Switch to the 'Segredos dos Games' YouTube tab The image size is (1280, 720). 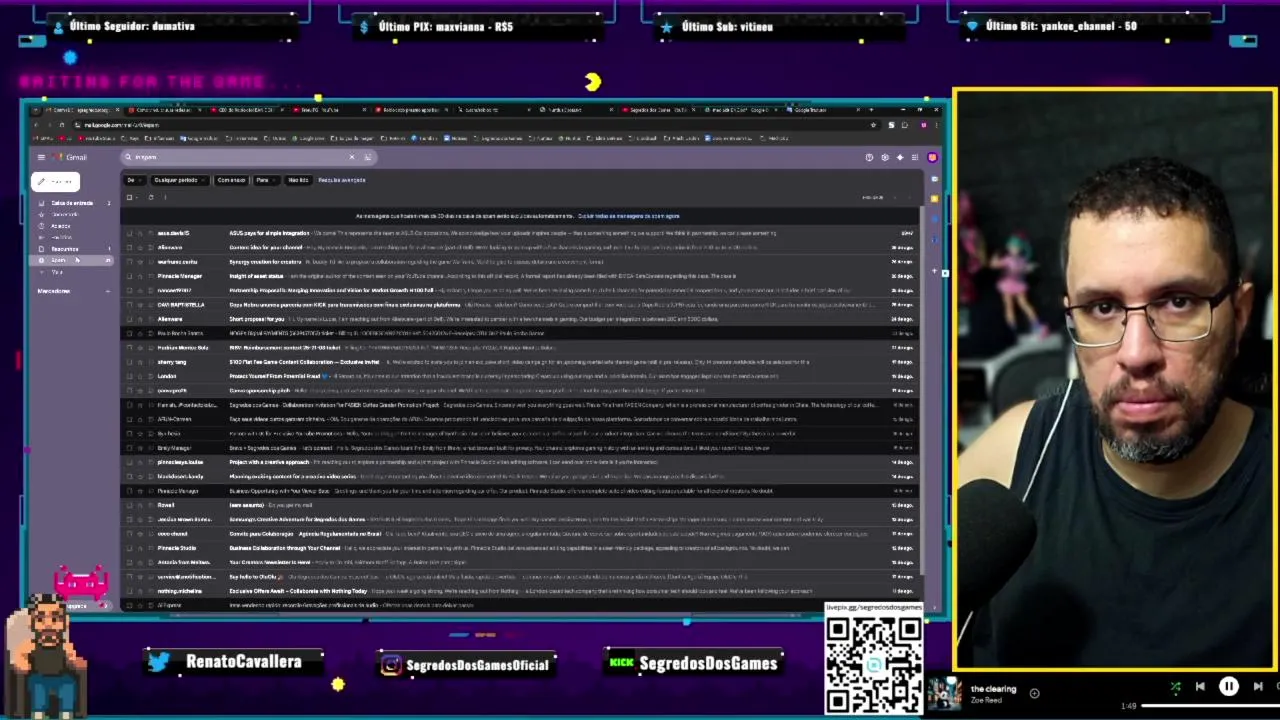[x=658, y=110]
